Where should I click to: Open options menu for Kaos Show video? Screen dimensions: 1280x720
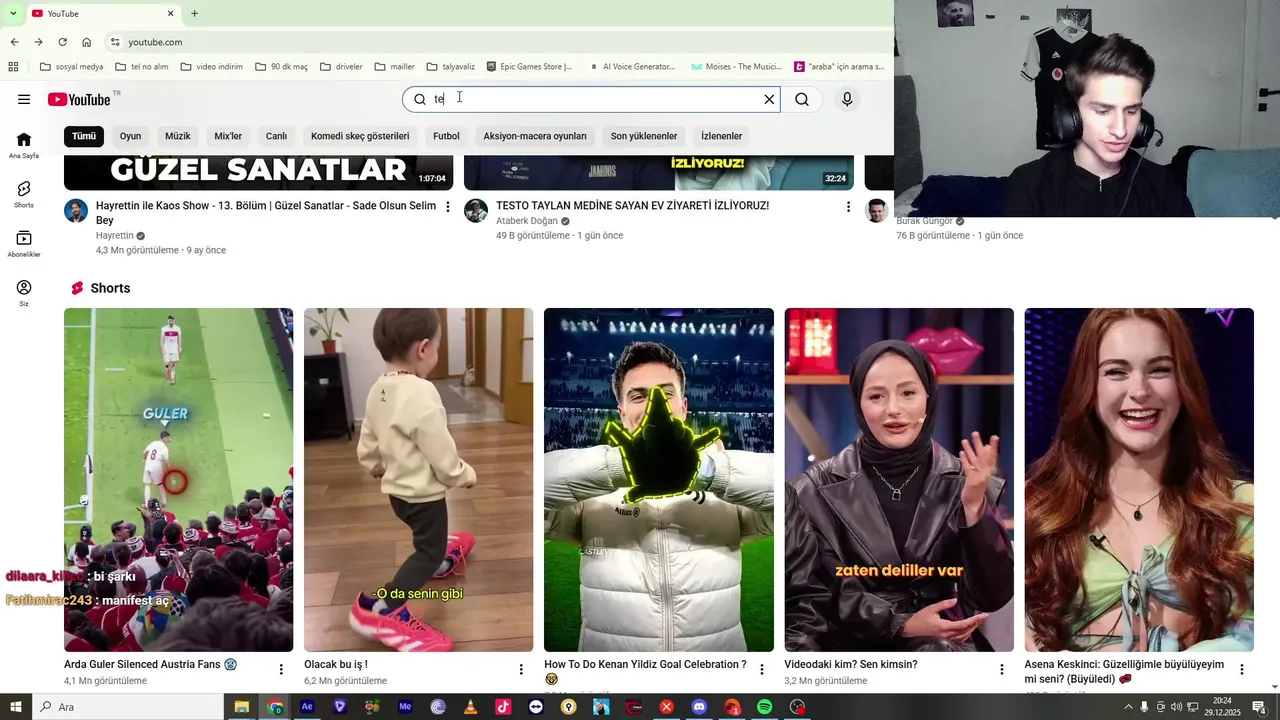coord(448,207)
